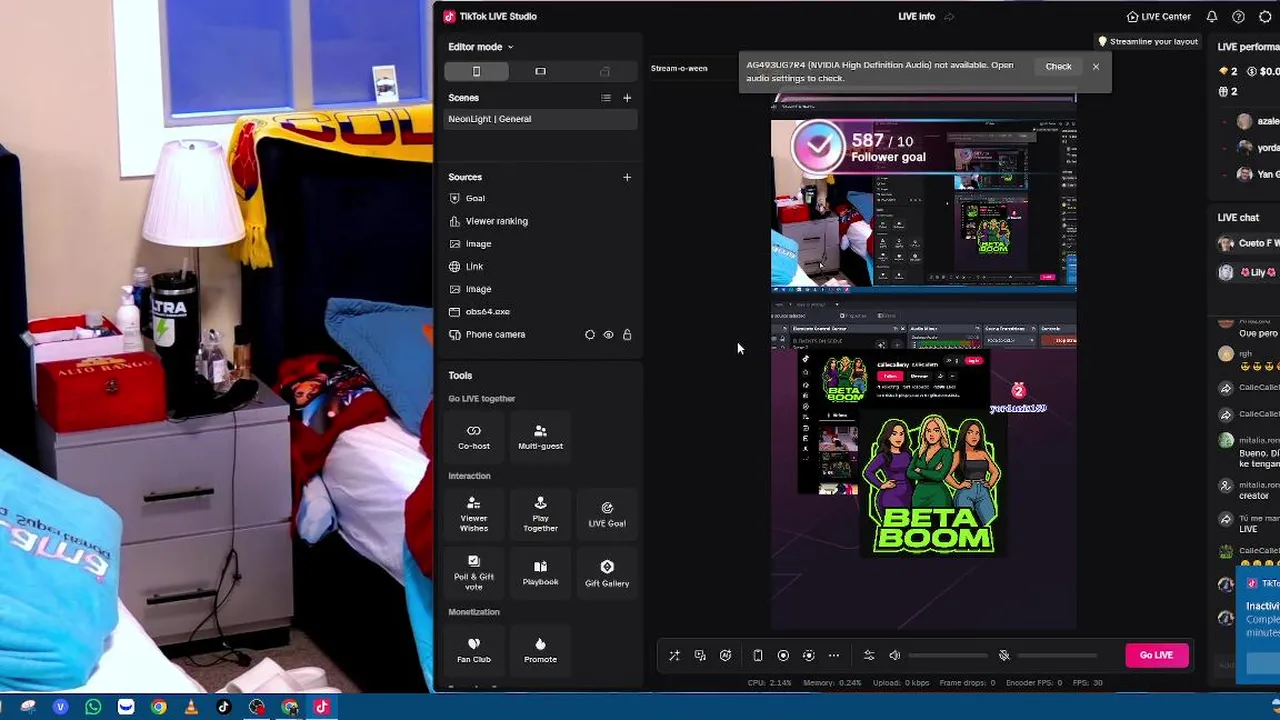
Task: Click the TikTok app icon in taskbar
Action: tap(224, 707)
